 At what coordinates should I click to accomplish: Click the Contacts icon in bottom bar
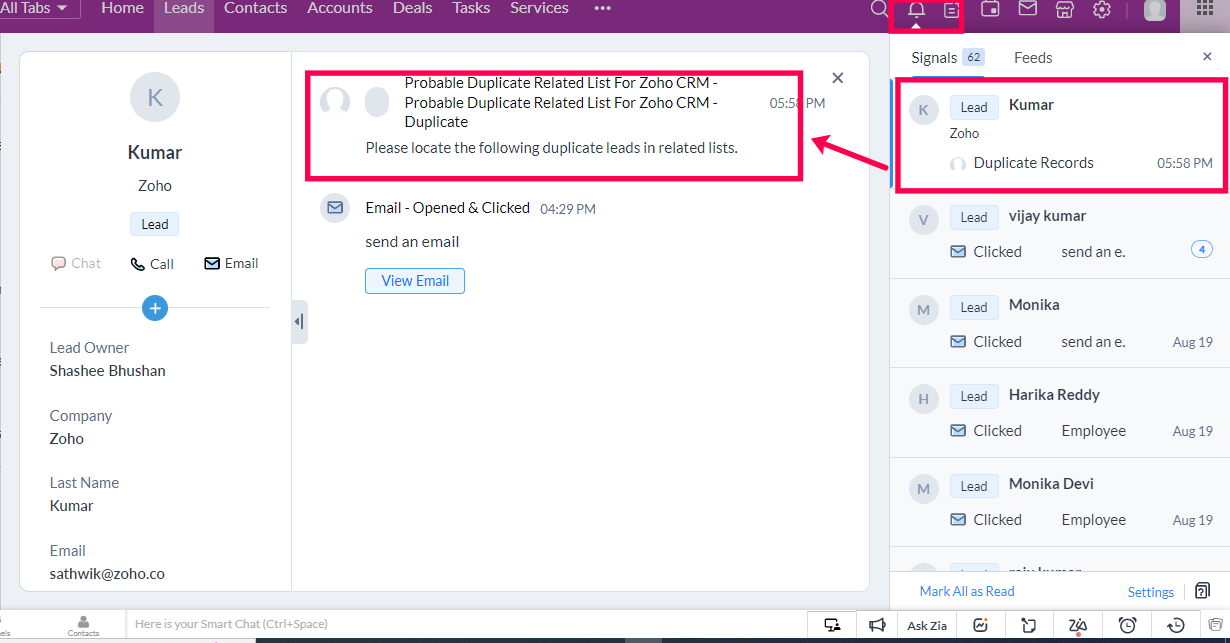tap(83, 626)
